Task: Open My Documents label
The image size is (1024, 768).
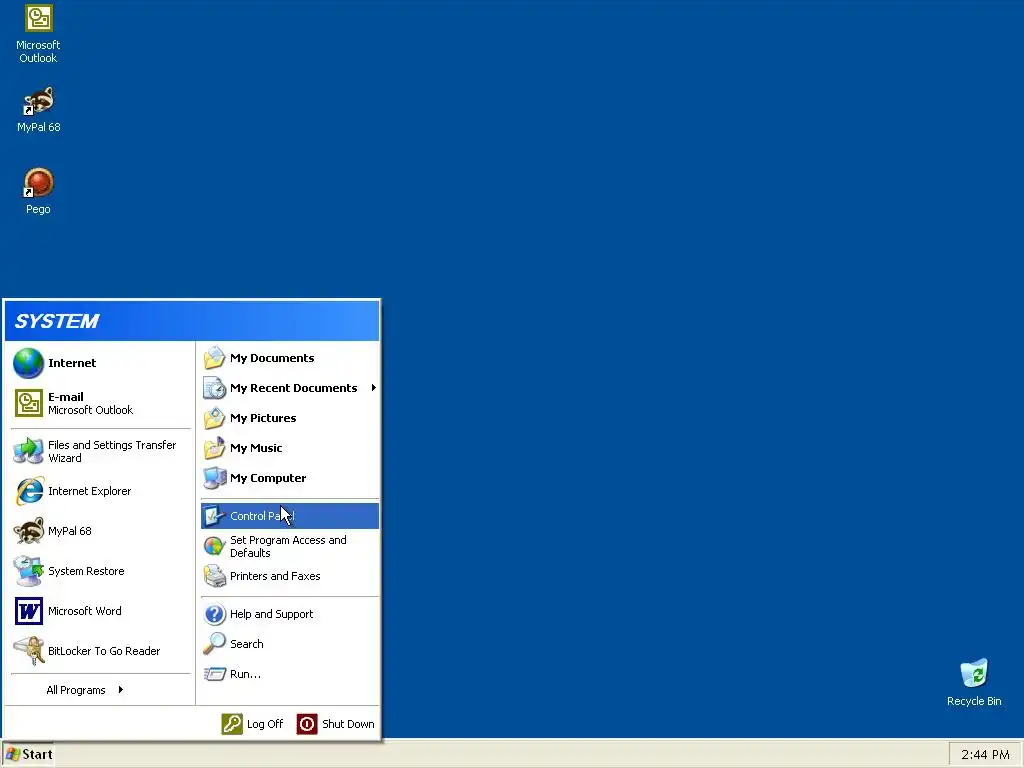Action: [272, 358]
